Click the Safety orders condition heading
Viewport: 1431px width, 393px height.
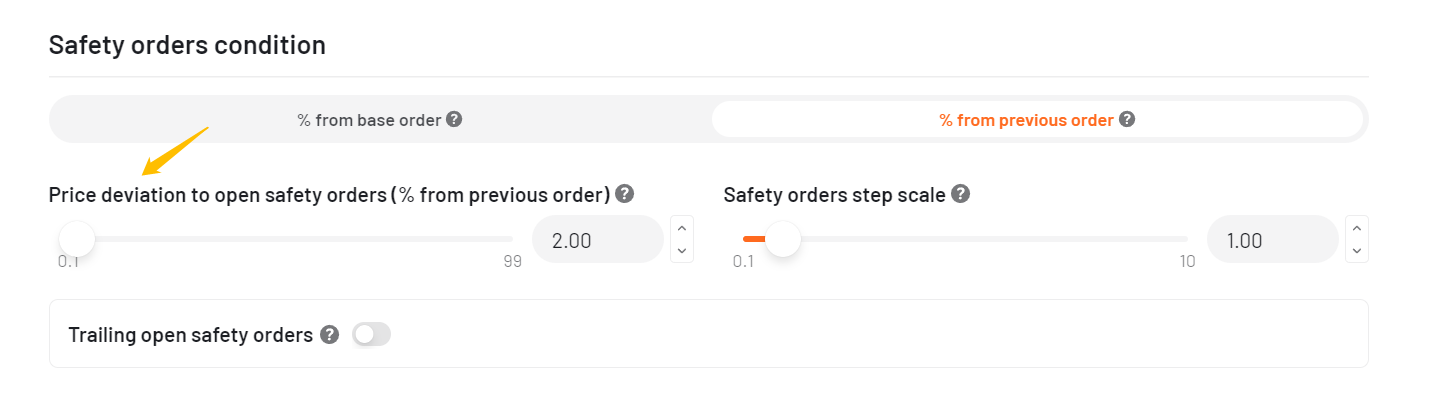pos(187,45)
